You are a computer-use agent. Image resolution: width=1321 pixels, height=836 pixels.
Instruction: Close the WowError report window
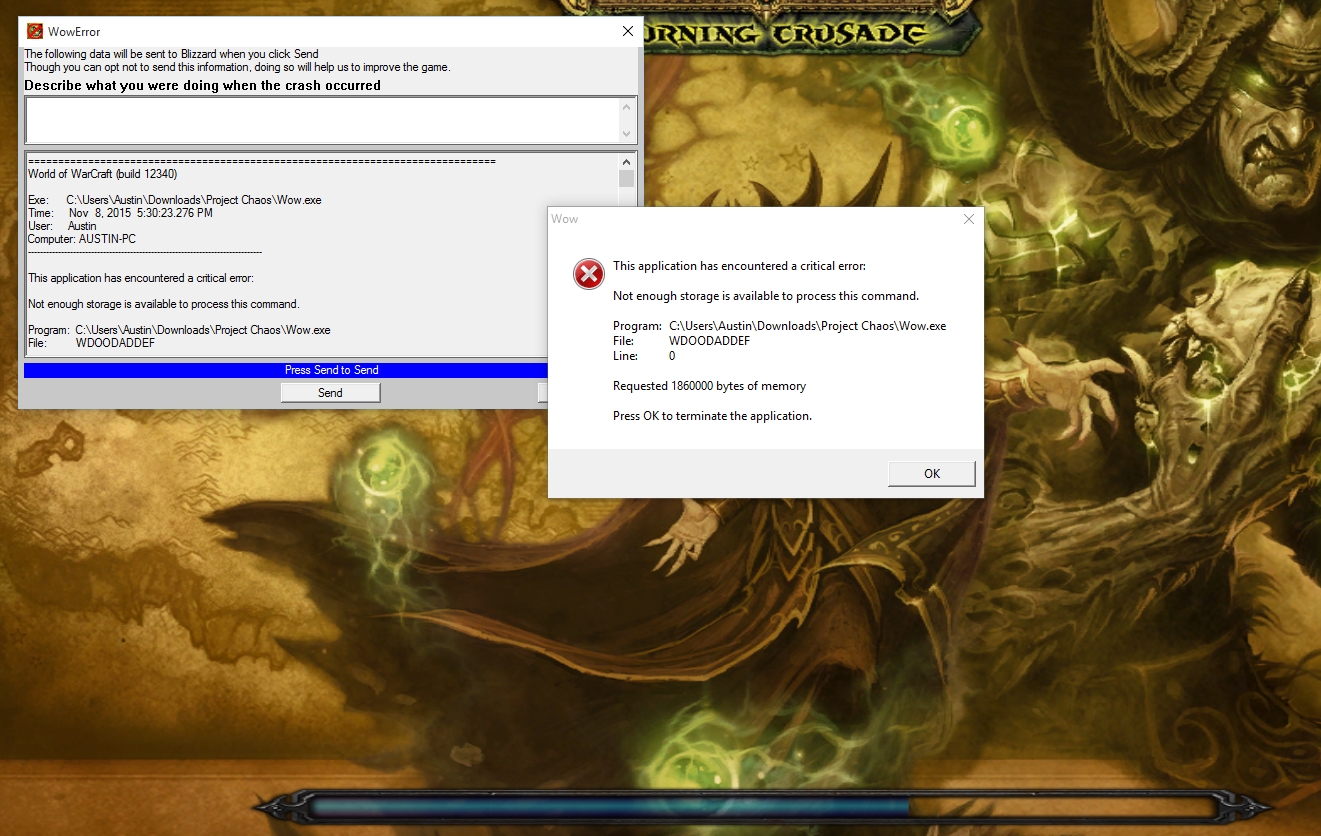(628, 31)
